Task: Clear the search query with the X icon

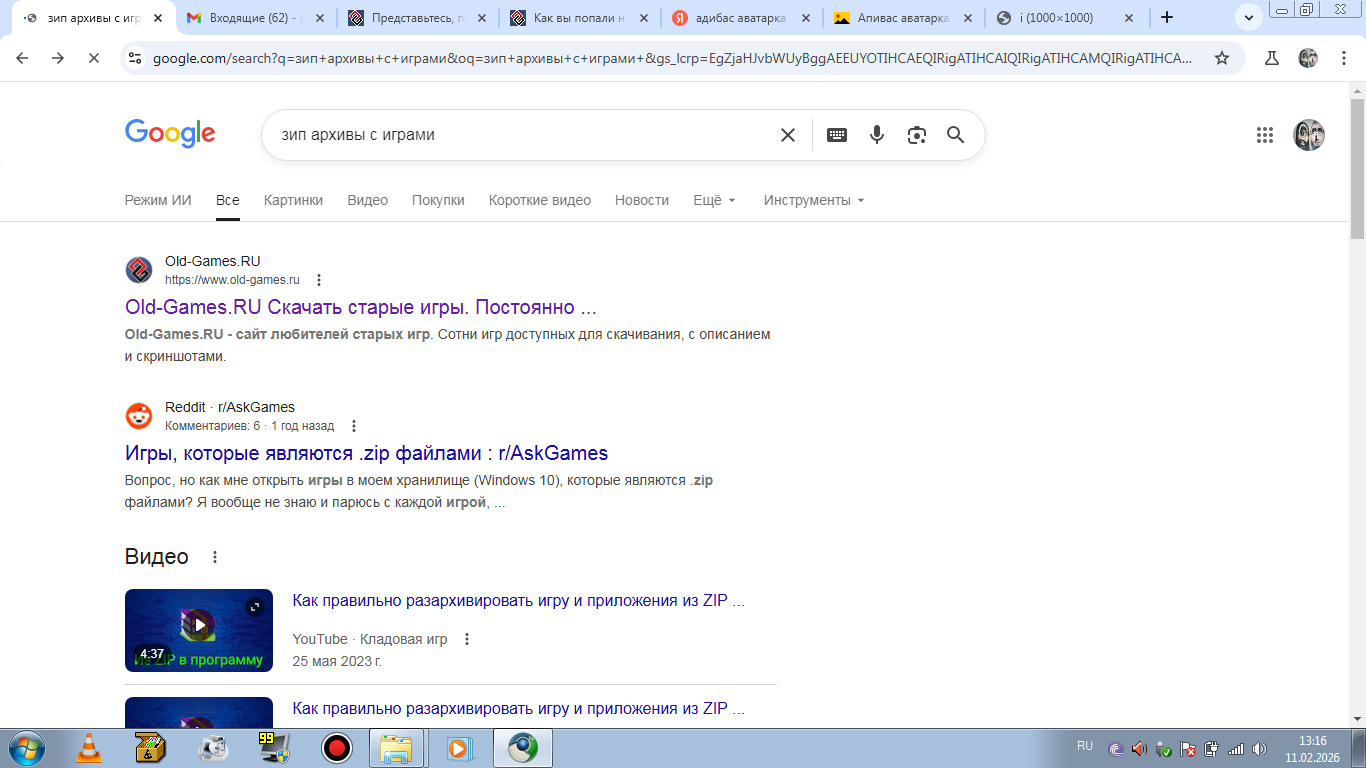Action: click(x=788, y=135)
